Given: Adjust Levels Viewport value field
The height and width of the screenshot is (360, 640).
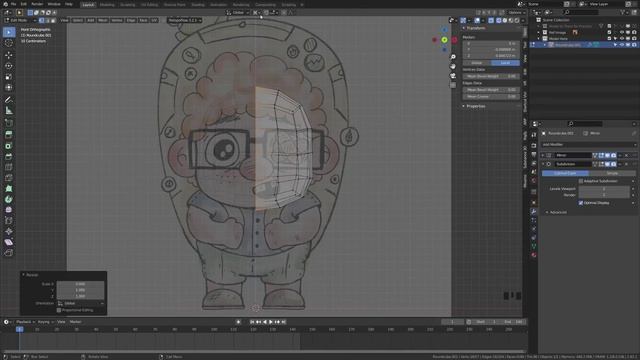Looking at the screenshot, I should point(604,189).
